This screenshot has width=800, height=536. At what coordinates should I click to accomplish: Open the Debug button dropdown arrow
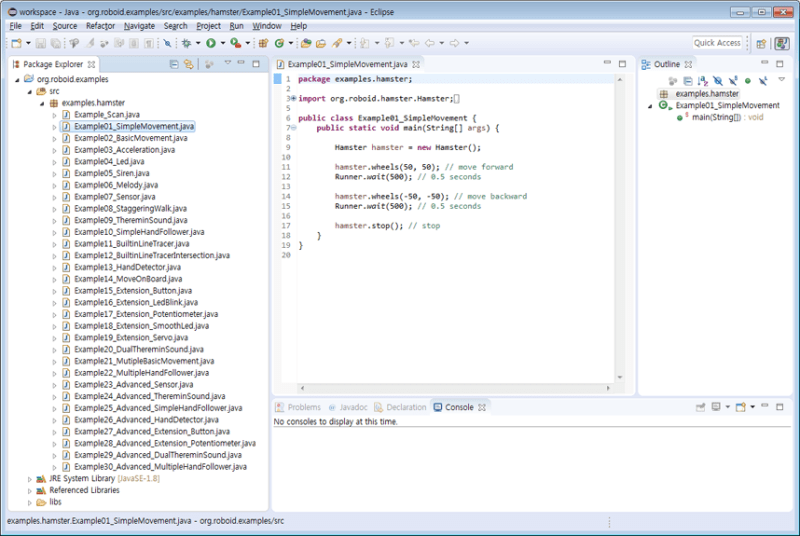click(x=198, y=43)
